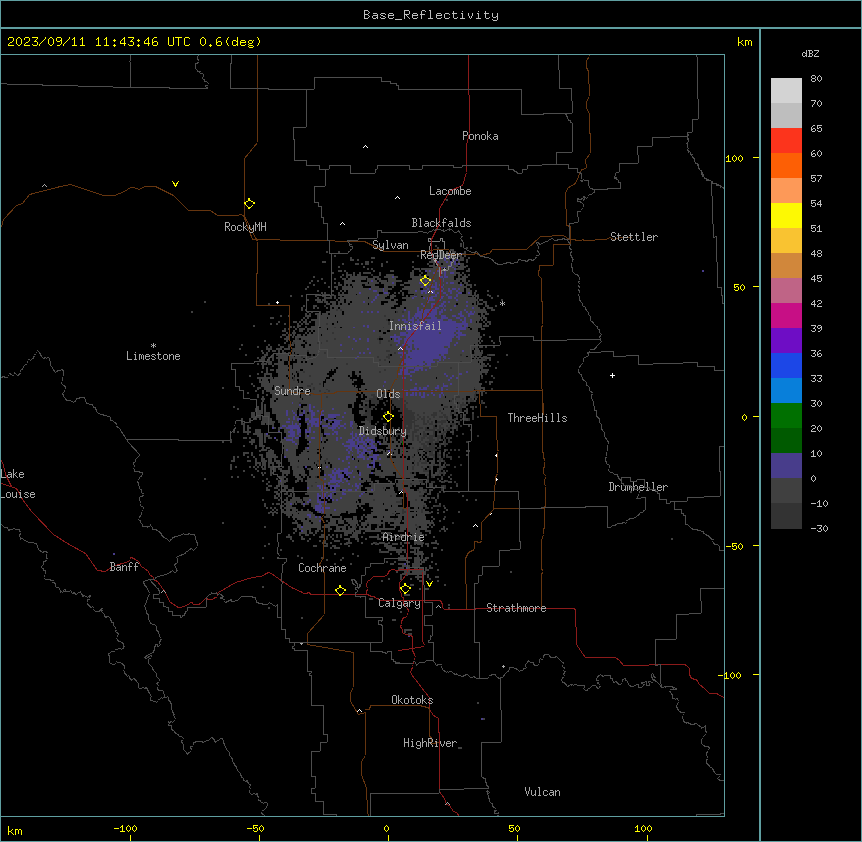Select the slate-purple 10-0 dBZ legend swatch
This screenshot has height=842, width=862.
pos(786,466)
